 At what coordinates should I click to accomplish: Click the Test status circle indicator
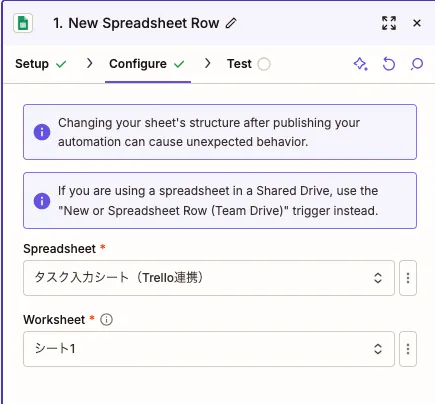(x=264, y=64)
